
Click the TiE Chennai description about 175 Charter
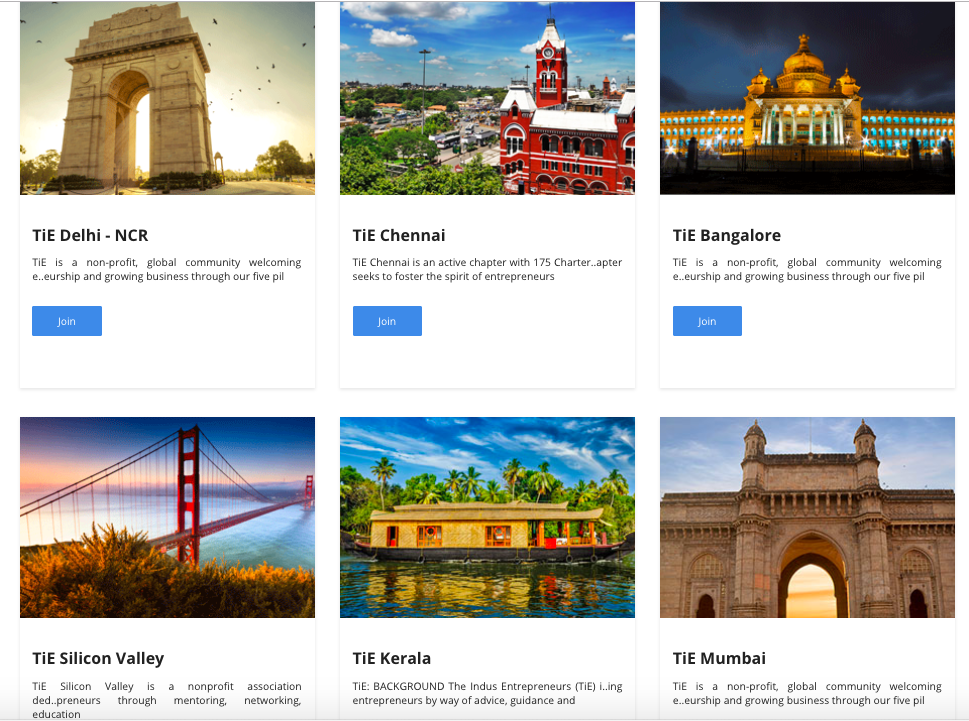coord(488,269)
